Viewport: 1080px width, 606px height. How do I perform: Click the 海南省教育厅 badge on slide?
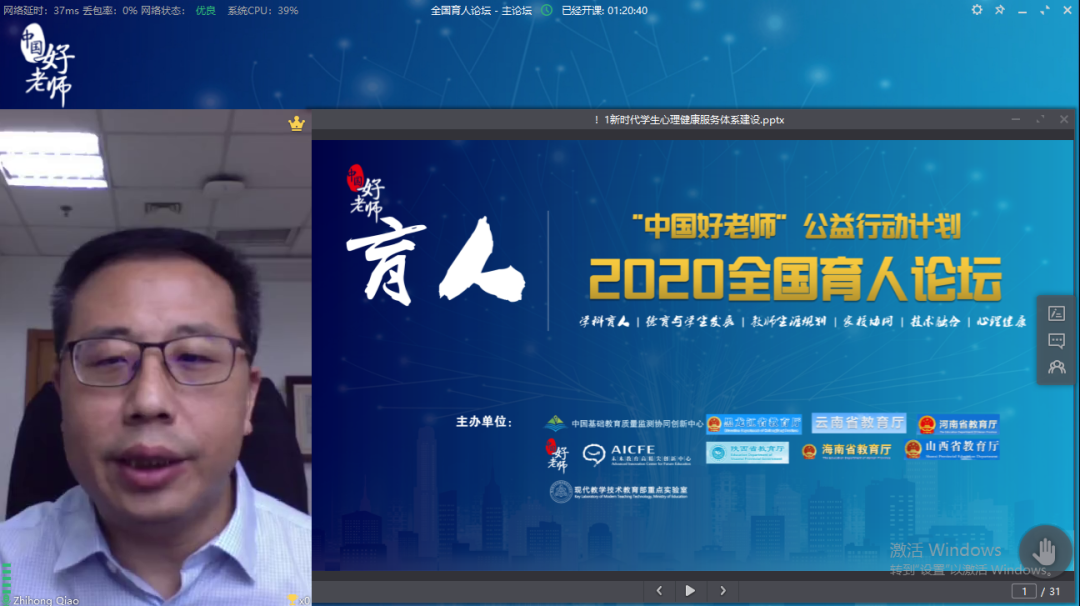(847, 450)
